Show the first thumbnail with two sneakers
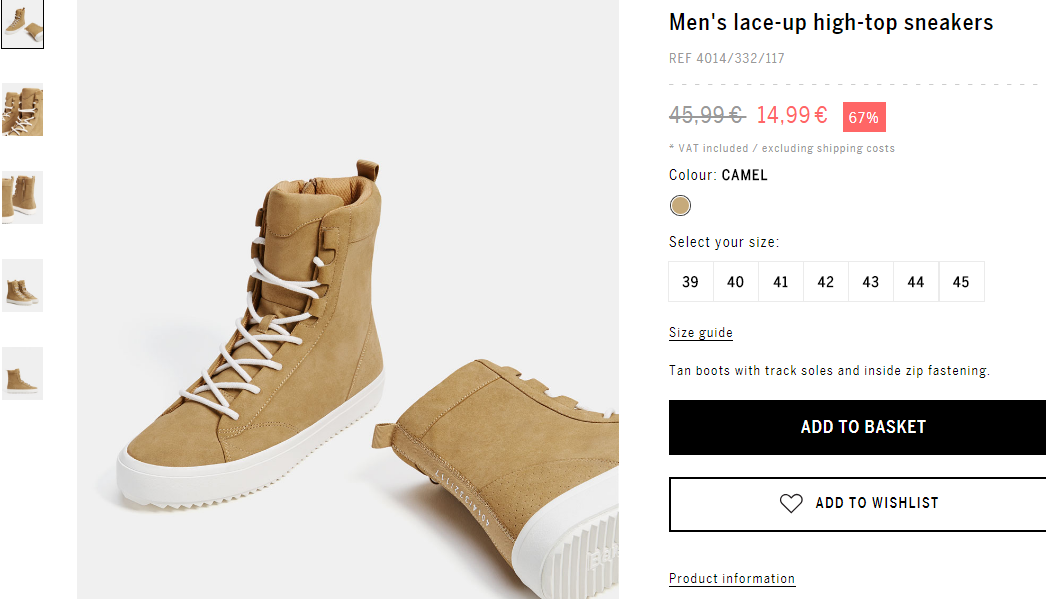The width and height of the screenshot is (1046, 599). click(22, 23)
